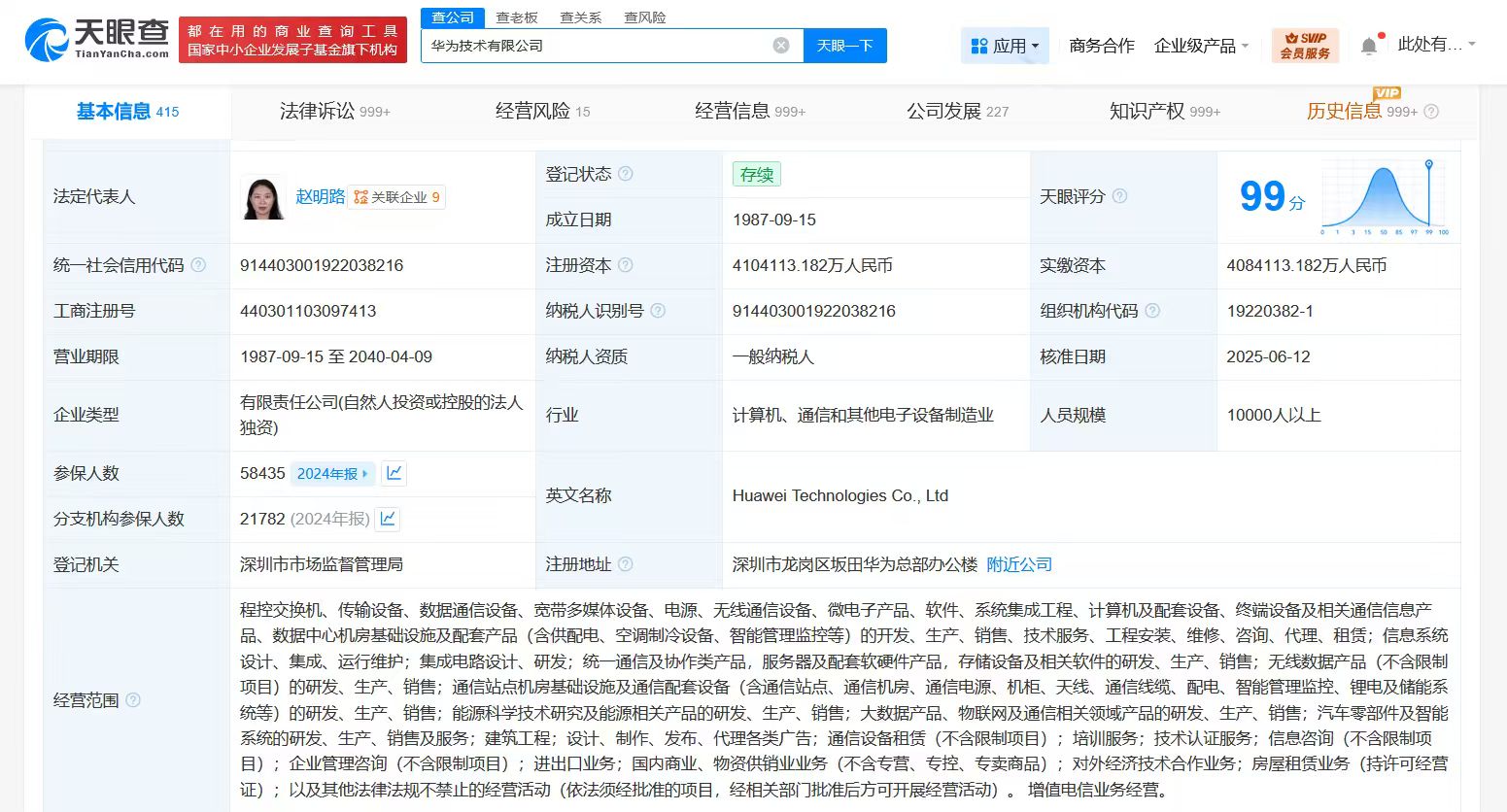This screenshot has width=1507, height=812.
Task: Select the 基本信息 tab
Action: point(128,112)
